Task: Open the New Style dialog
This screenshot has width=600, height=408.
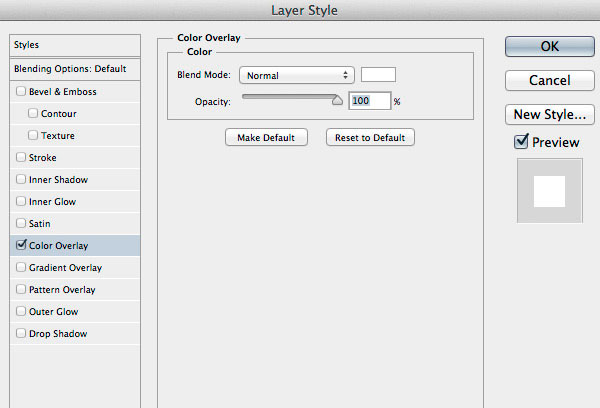Action: click(x=550, y=114)
